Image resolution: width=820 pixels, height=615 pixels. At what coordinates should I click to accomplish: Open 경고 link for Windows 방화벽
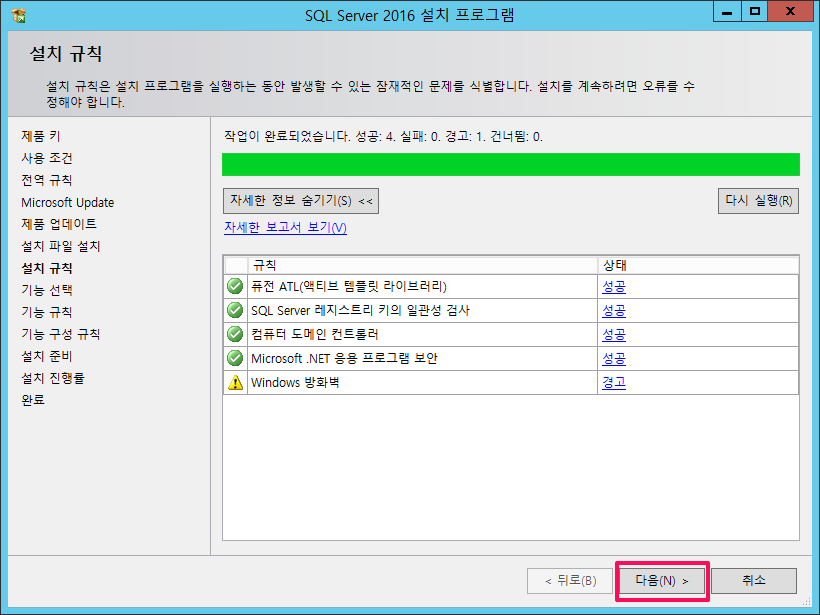614,383
